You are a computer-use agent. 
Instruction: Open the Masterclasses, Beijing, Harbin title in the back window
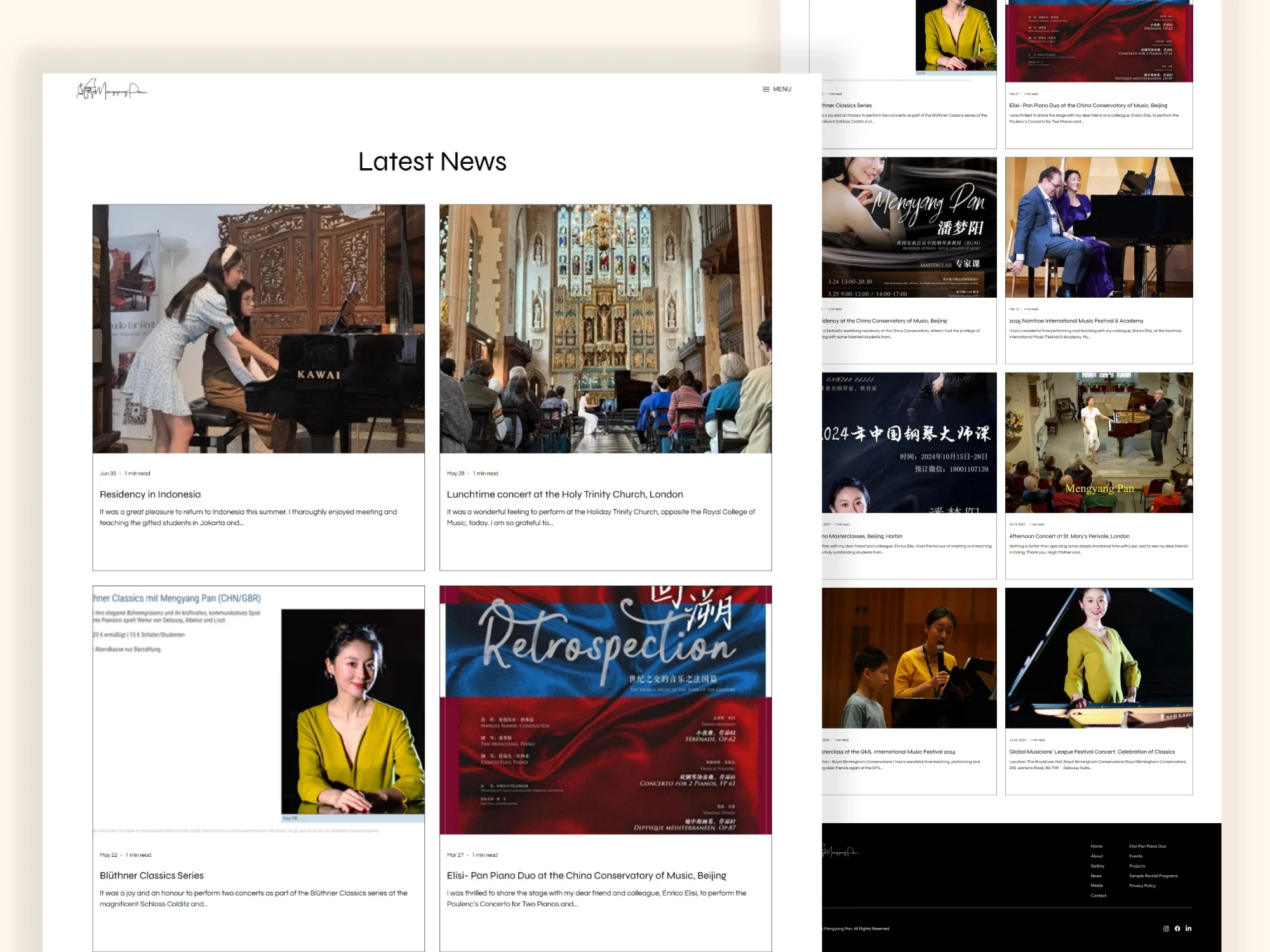(x=862, y=536)
